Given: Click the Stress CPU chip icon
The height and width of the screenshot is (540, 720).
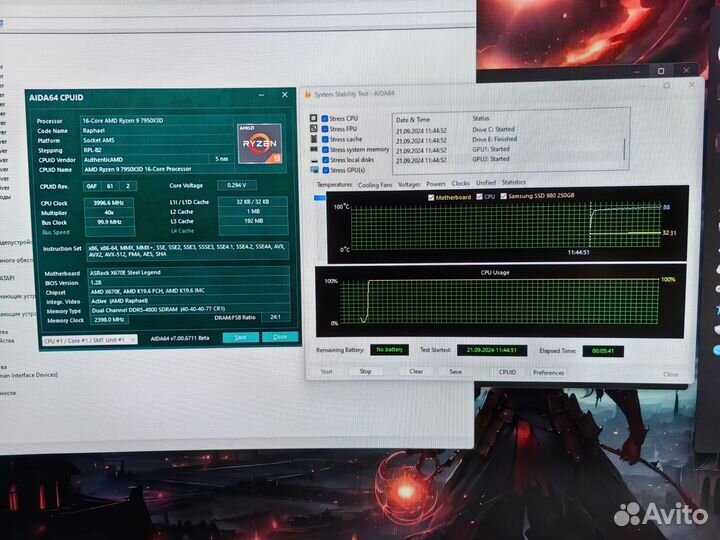Looking at the screenshot, I should 313,118.
